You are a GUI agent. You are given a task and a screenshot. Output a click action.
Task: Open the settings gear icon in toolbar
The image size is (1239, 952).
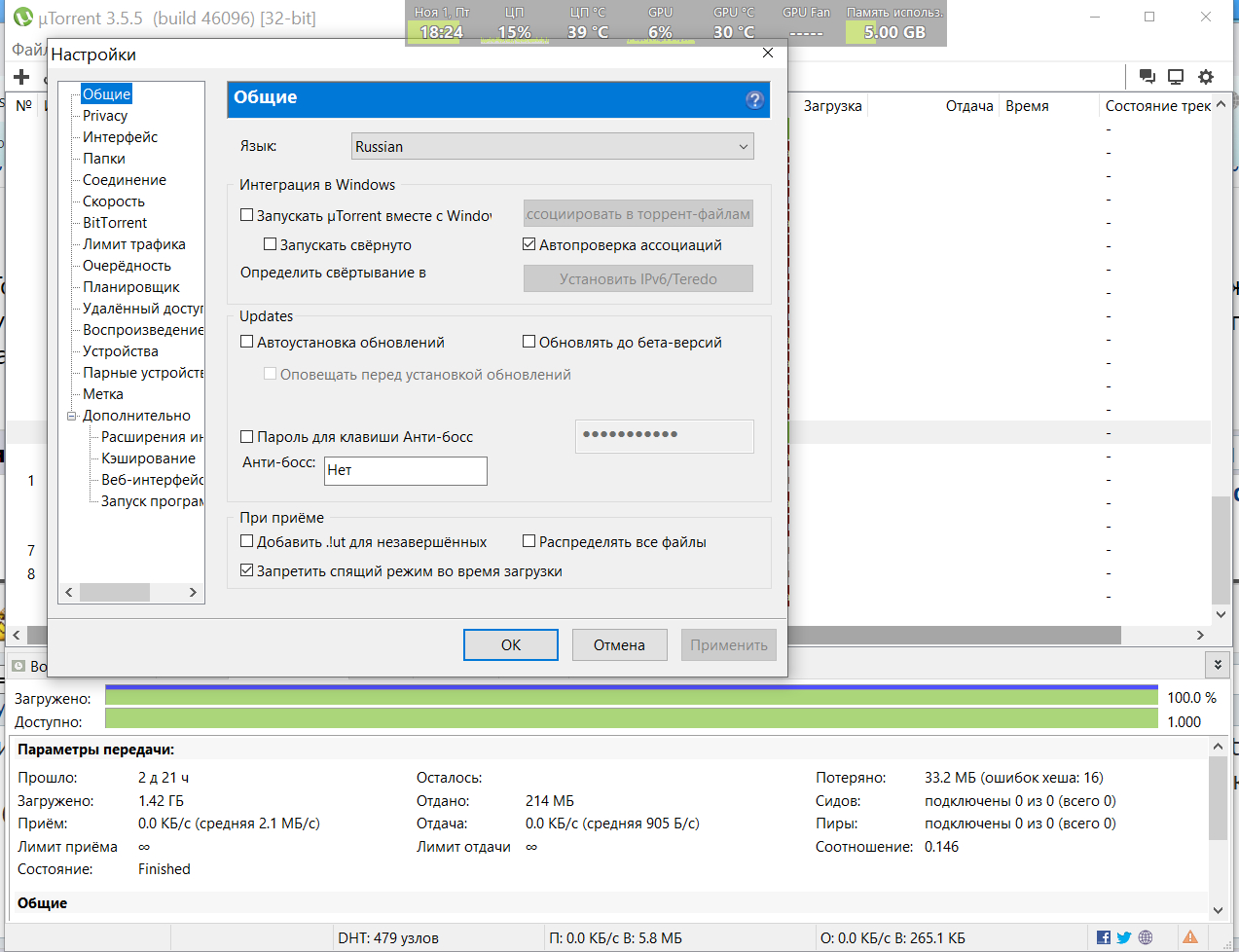[1206, 77]
